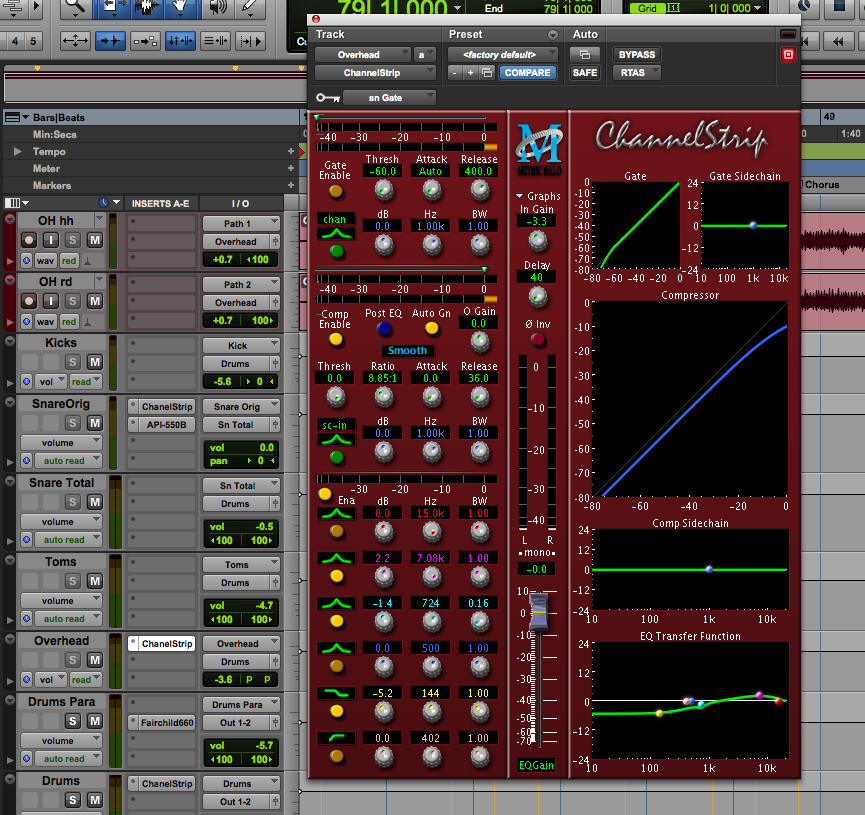Click the COMPARE button
This screenshot has width=865, height=815.
[x=527, y=73]
